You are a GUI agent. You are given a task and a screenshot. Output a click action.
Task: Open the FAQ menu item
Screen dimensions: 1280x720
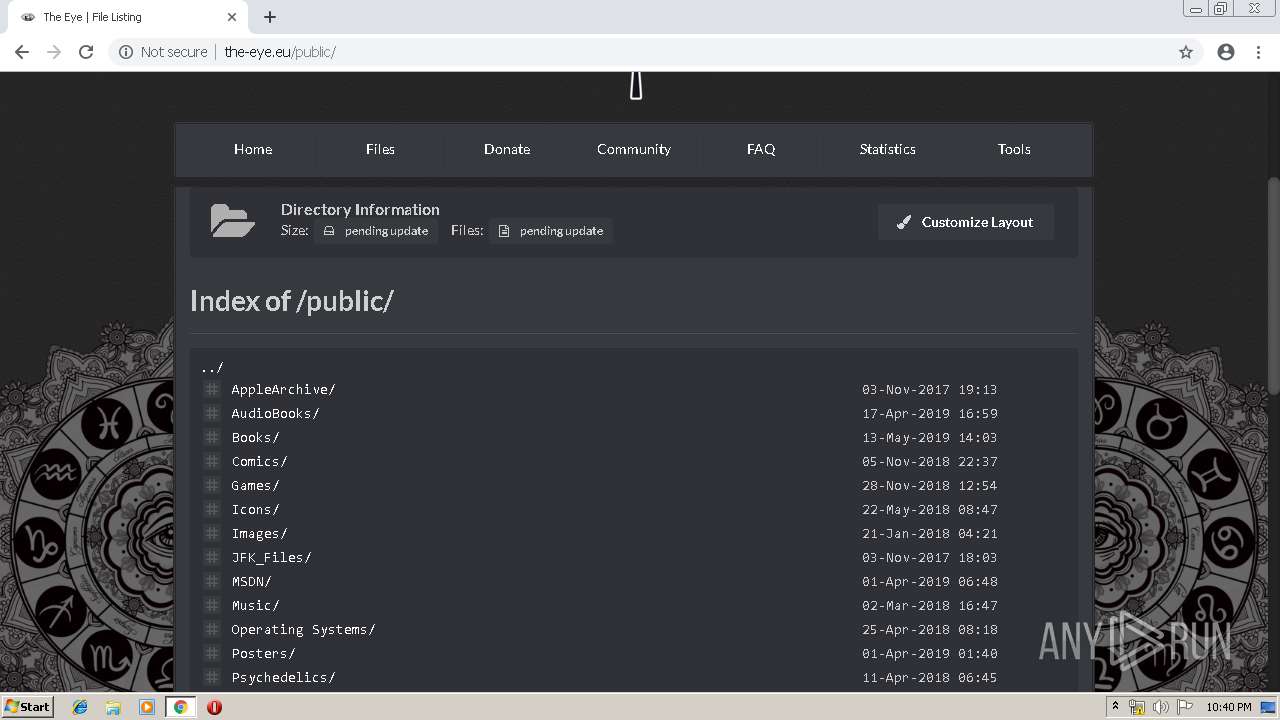(761, 149)
